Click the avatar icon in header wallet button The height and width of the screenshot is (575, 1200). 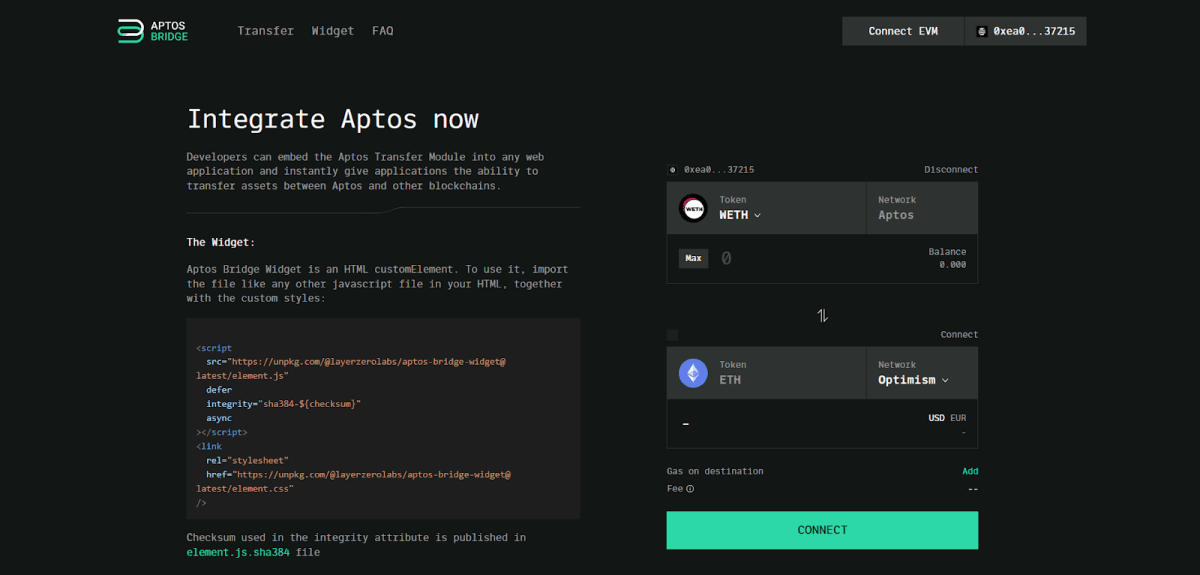tap(982, 31)
